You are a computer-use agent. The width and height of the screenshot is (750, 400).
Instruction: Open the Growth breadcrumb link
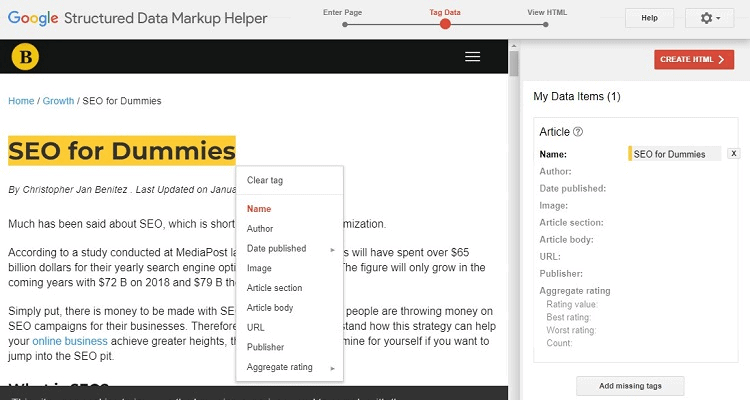pyautogui.click(x=58, y=101)
